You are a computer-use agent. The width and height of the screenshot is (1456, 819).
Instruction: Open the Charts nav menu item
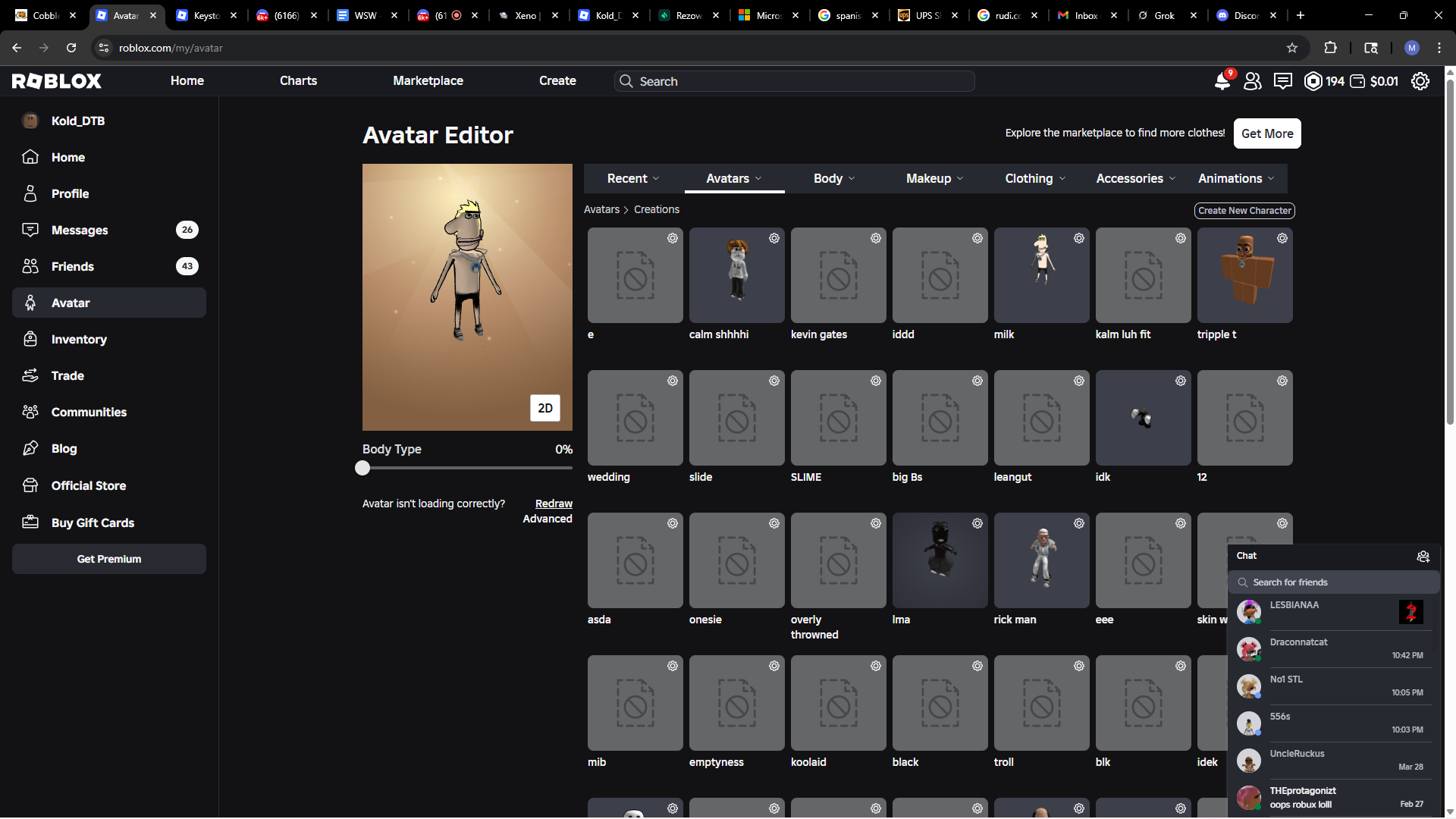(298, 81)
